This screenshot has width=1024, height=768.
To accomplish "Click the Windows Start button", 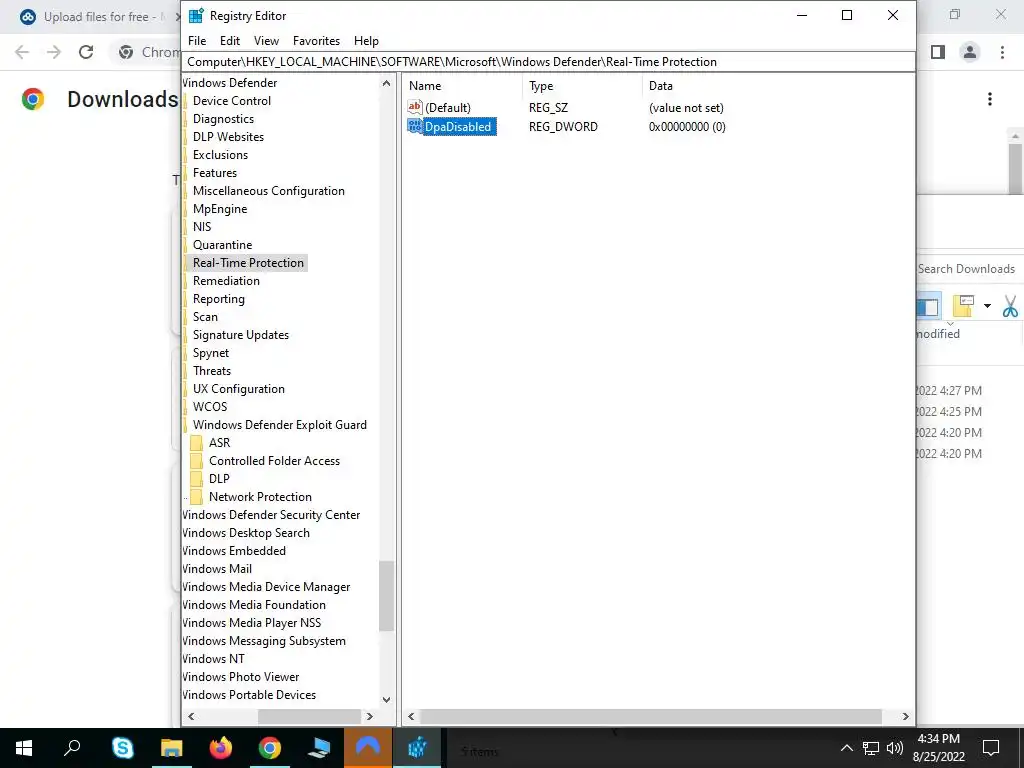I will 24,748.
